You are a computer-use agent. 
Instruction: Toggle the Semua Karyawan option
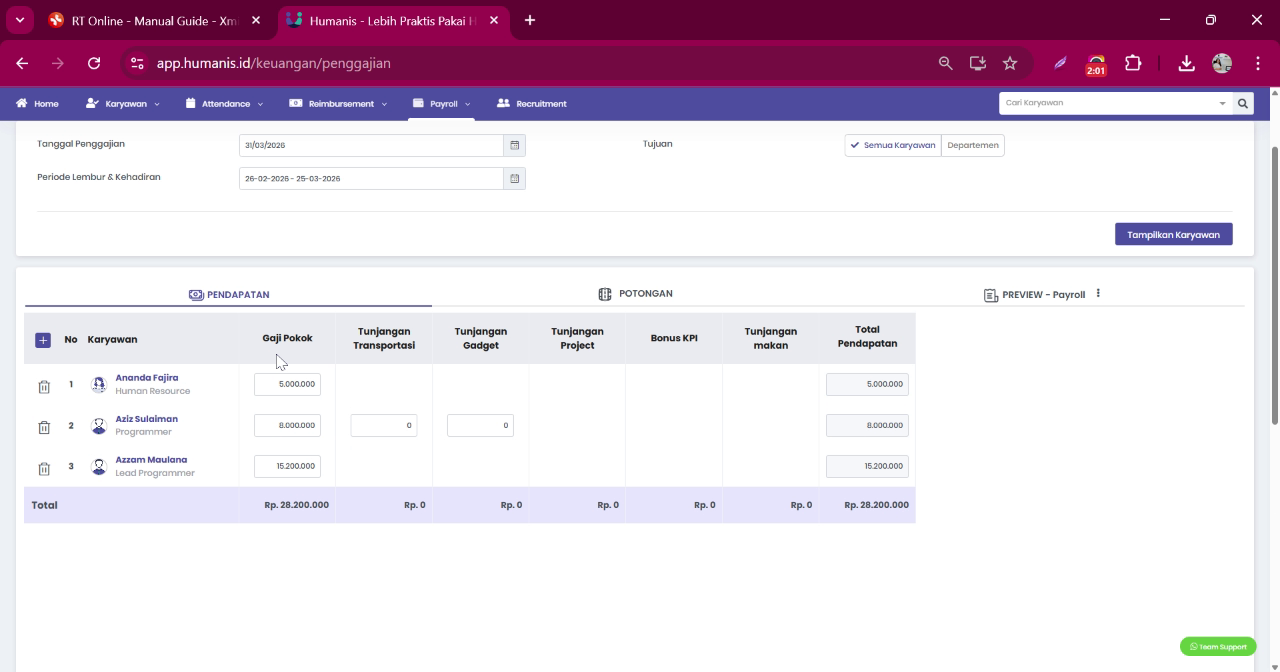tap(893, 145)
